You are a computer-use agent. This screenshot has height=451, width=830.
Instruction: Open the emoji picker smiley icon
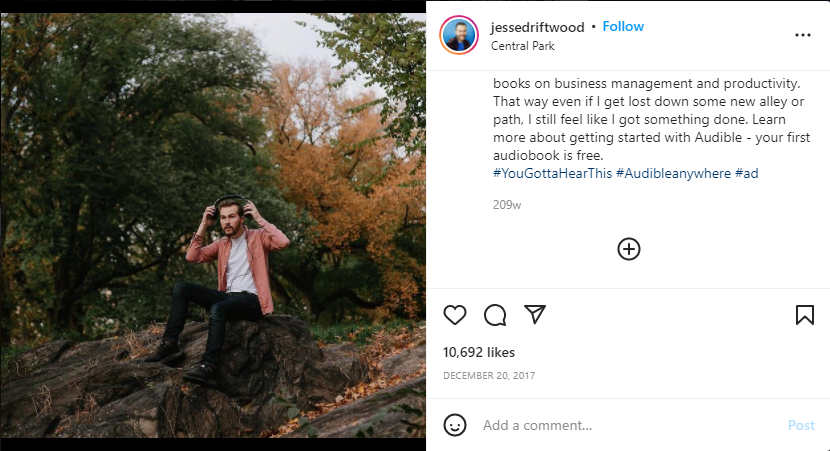pos(455,425)
